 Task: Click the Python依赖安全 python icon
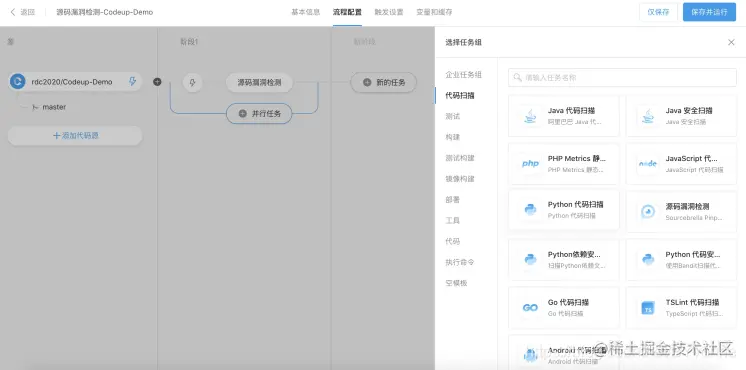coord(530,259)
